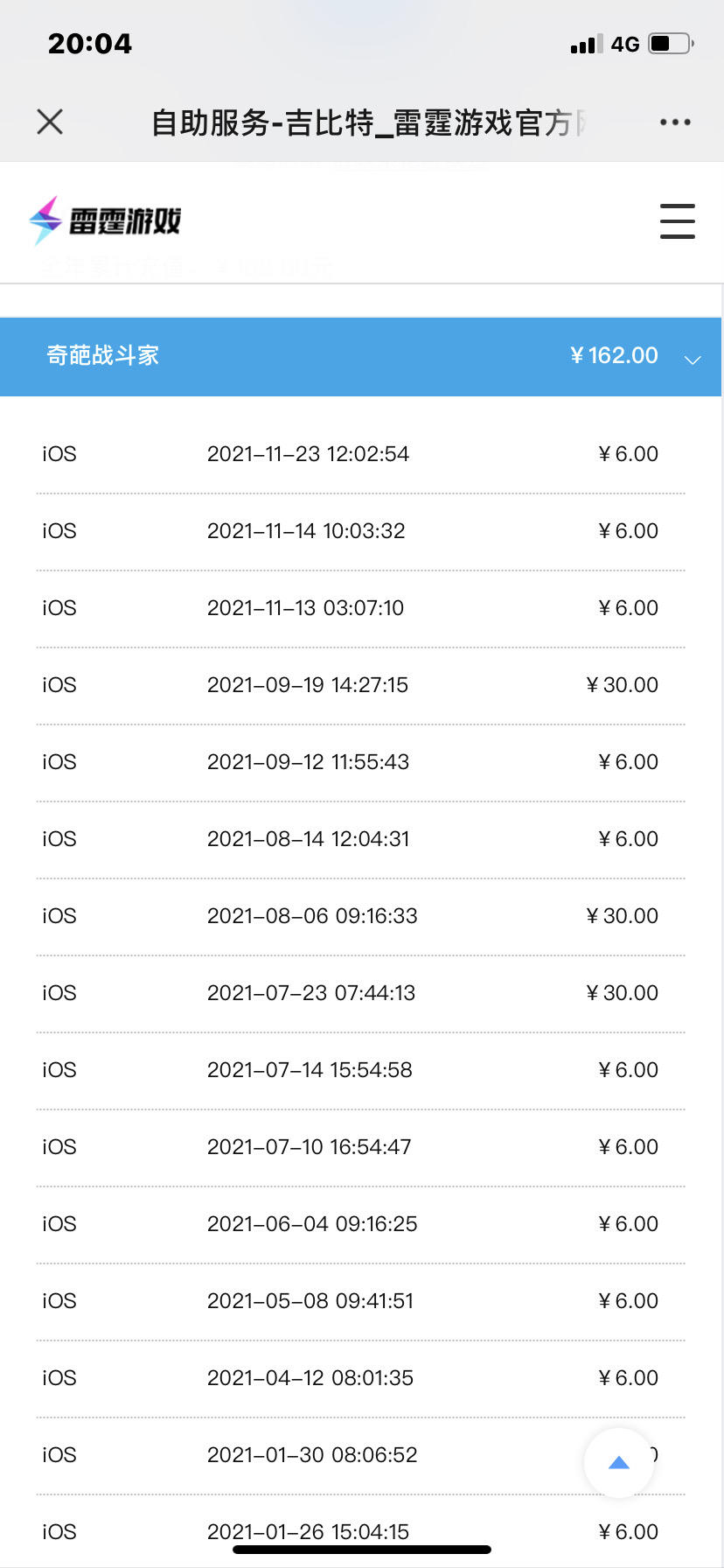Tap the home indicator bar at bottom

tap(362, 1550)
